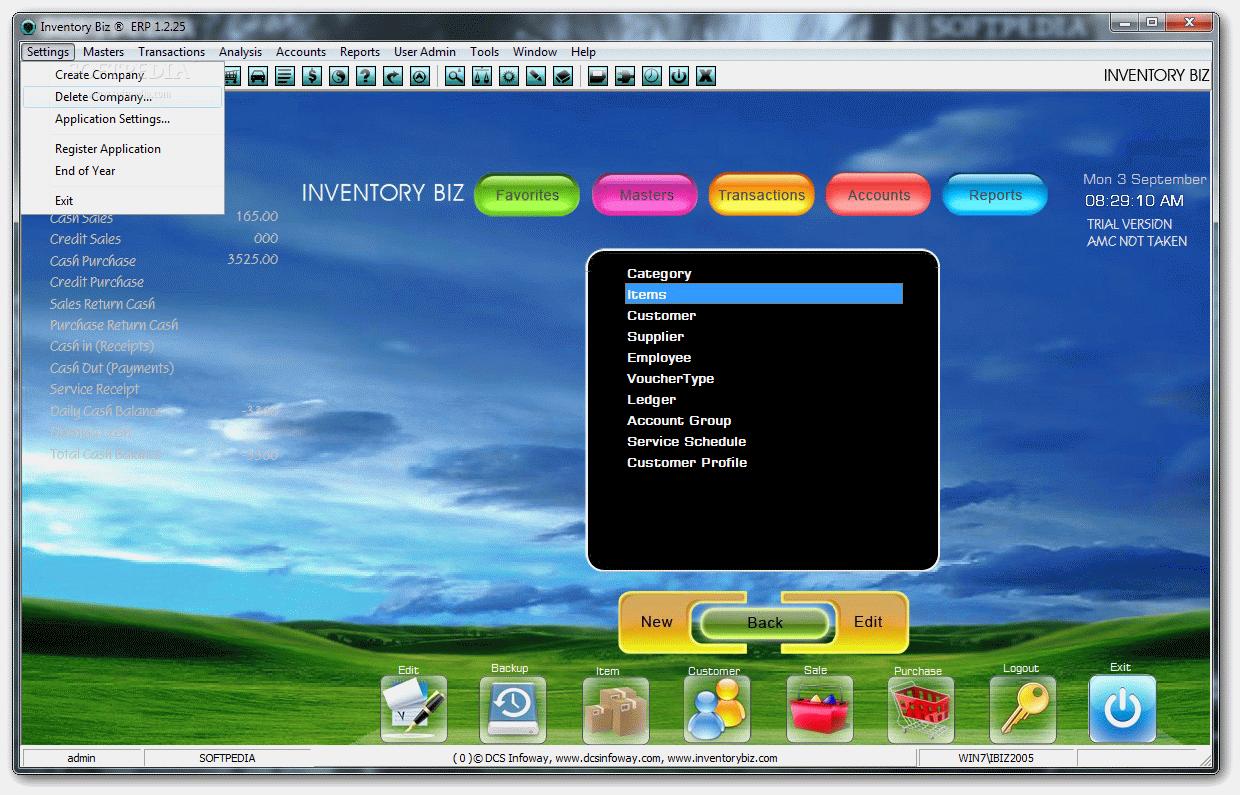The width and height of the screenshot is (1240, 795).
Task: Open the Masters menu in menu bar
Action: (x=104, y=52)
